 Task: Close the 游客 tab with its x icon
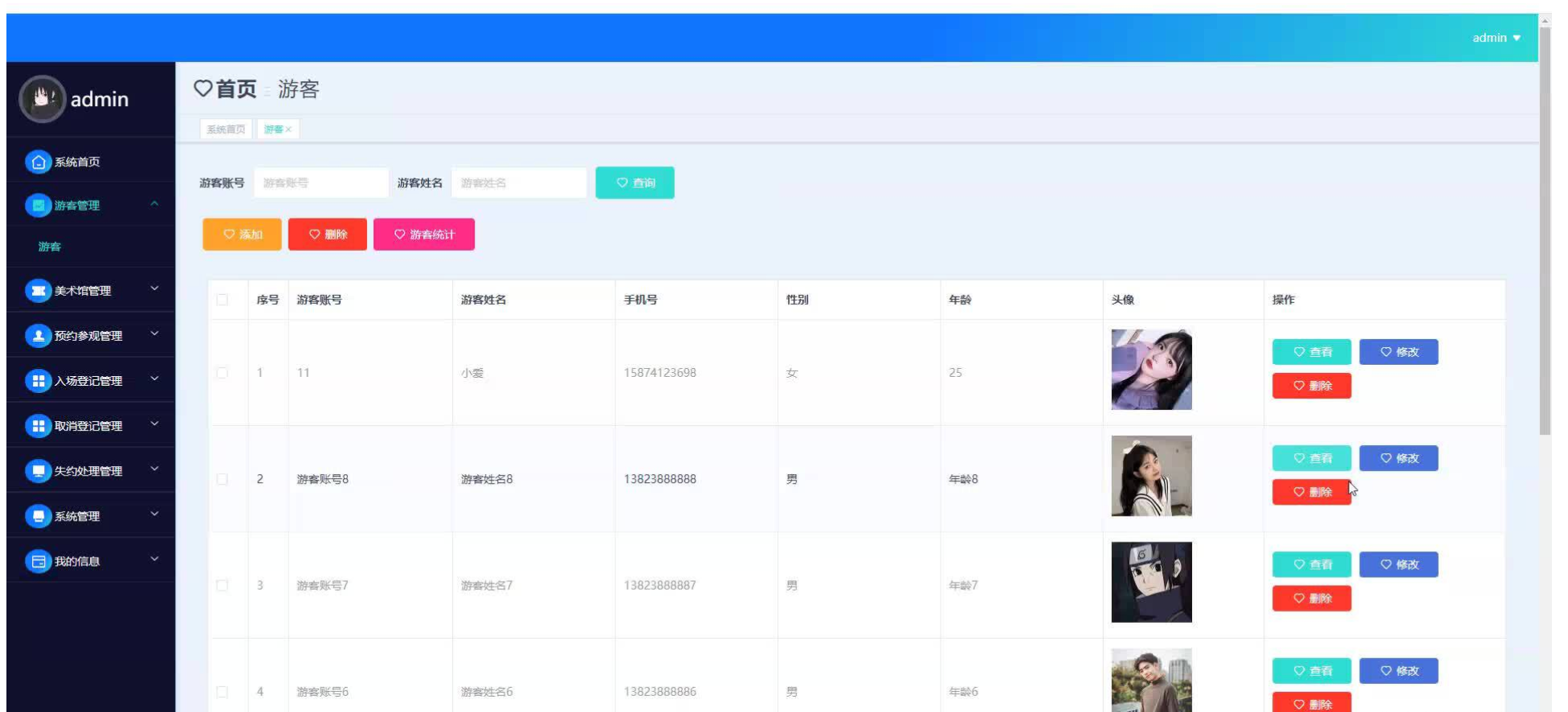[x=288, y=129]
